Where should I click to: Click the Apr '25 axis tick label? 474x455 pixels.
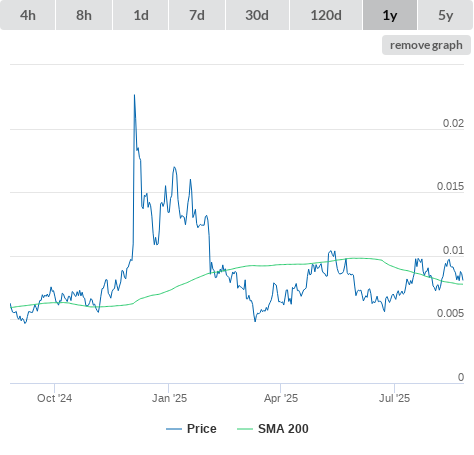coord(281,398)
